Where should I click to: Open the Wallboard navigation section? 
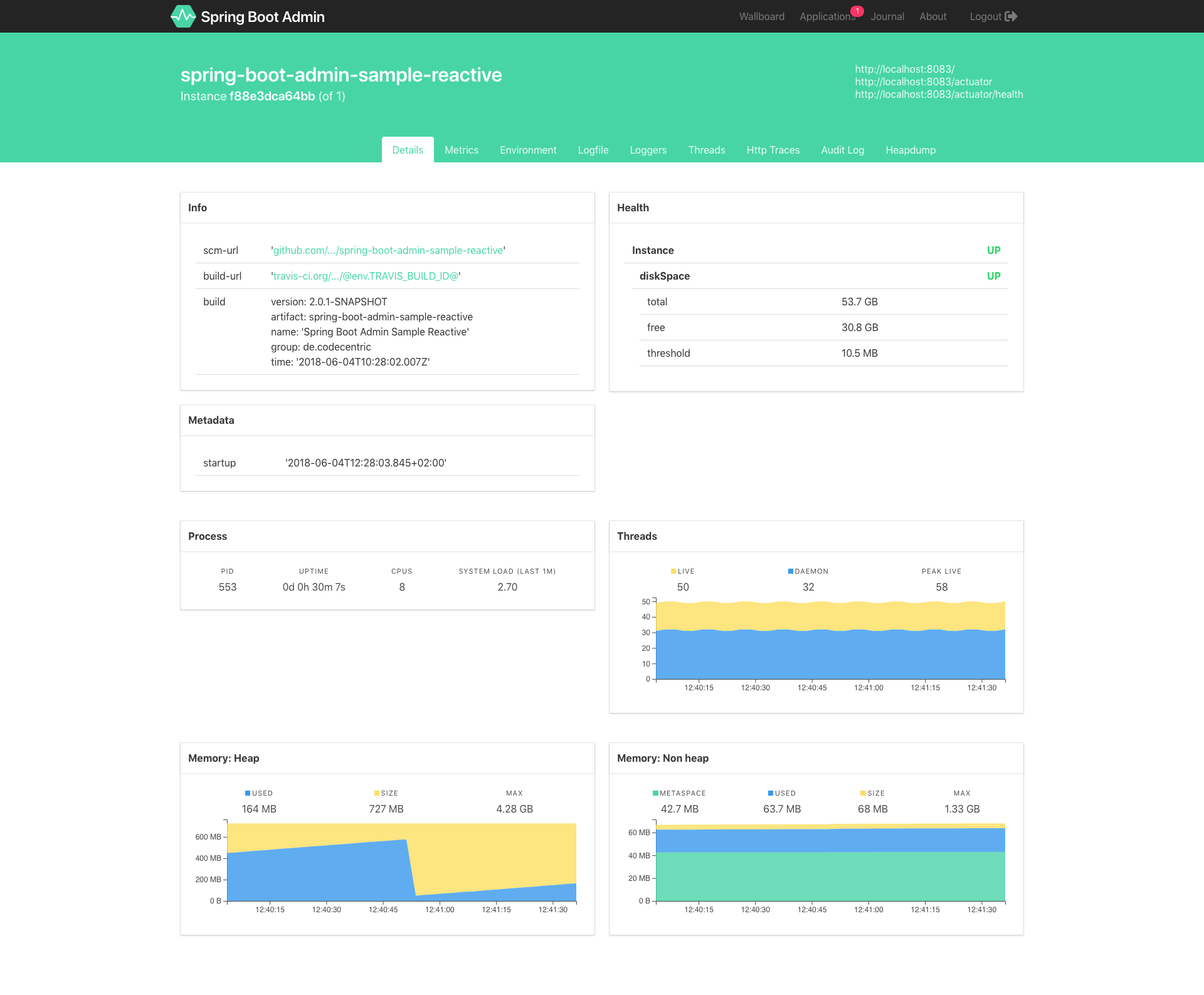point(762,16)
